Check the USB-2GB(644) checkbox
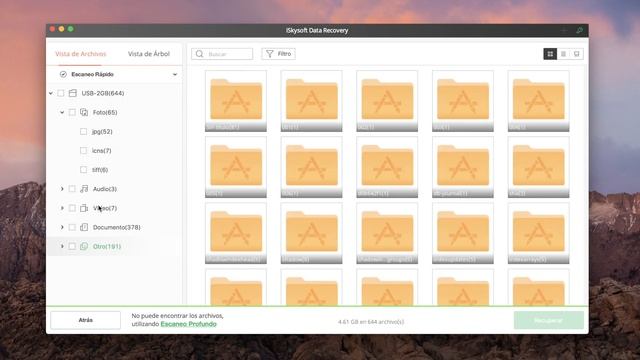This screenshot has height=360, width=640. click(60, 93)
